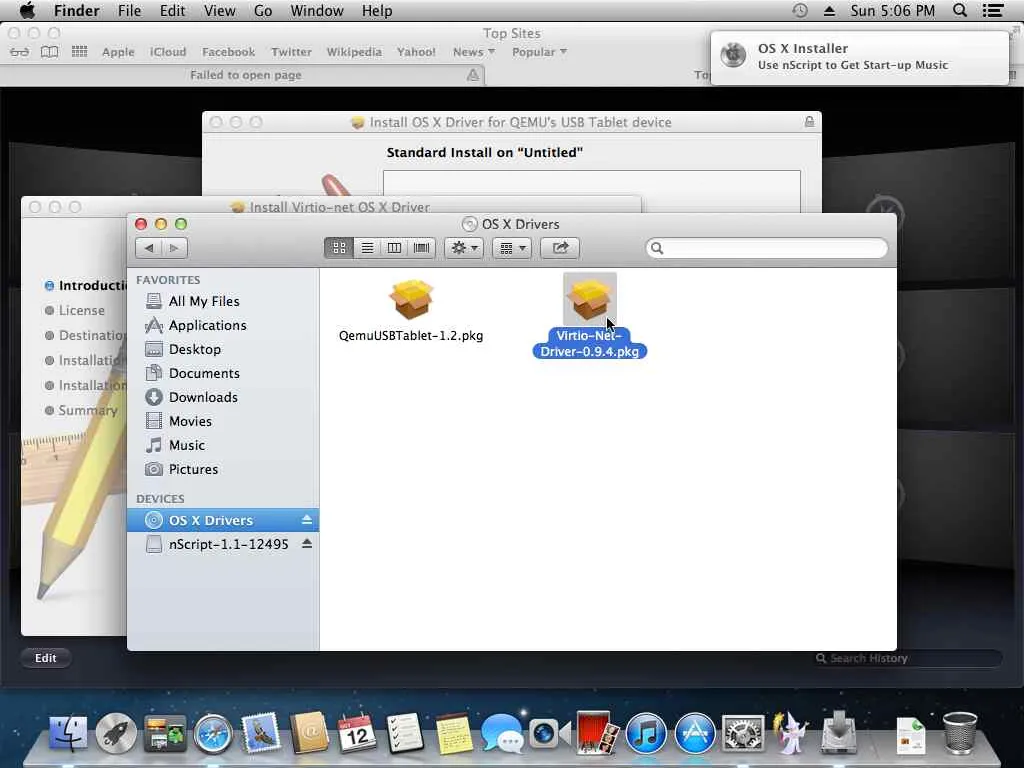1024x768 pixels.
Task: Select All My Files in the sidebar
Action: pos(223,301)
